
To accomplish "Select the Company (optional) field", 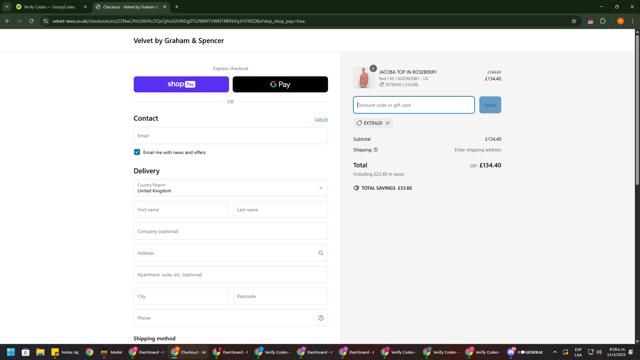I will 231,231.
